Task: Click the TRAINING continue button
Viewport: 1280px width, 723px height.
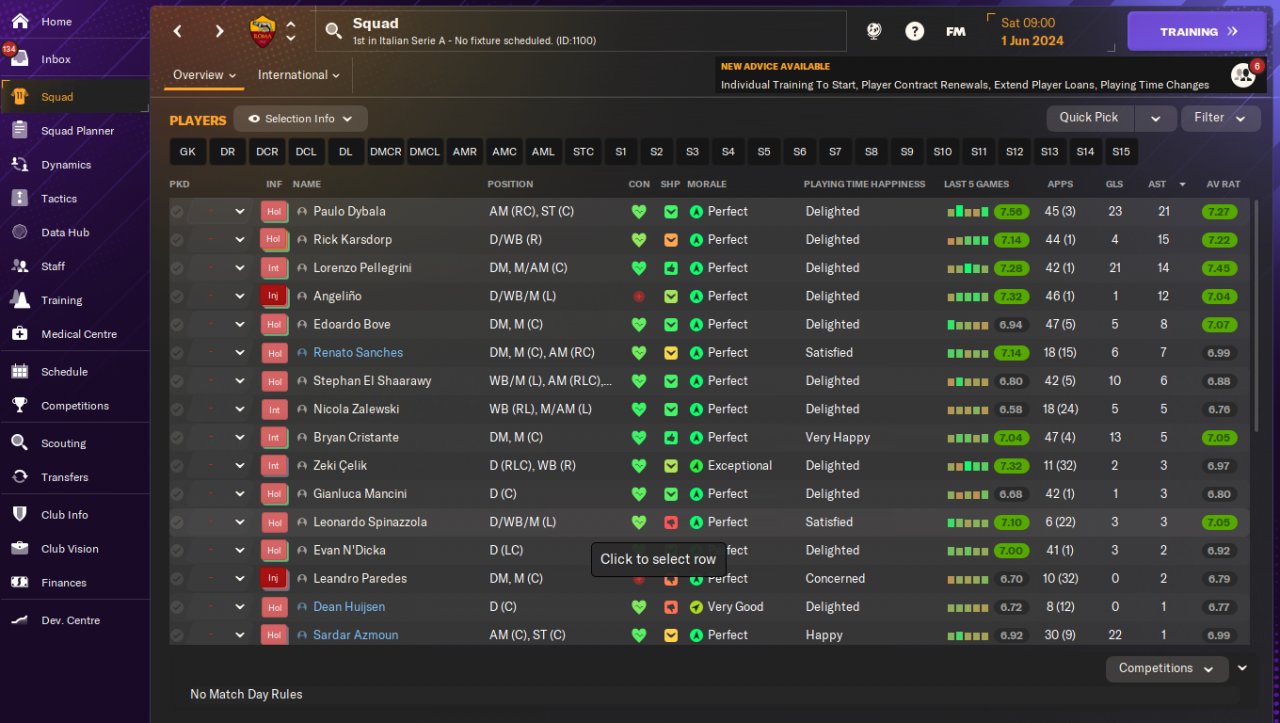Action: point(1198,31)
